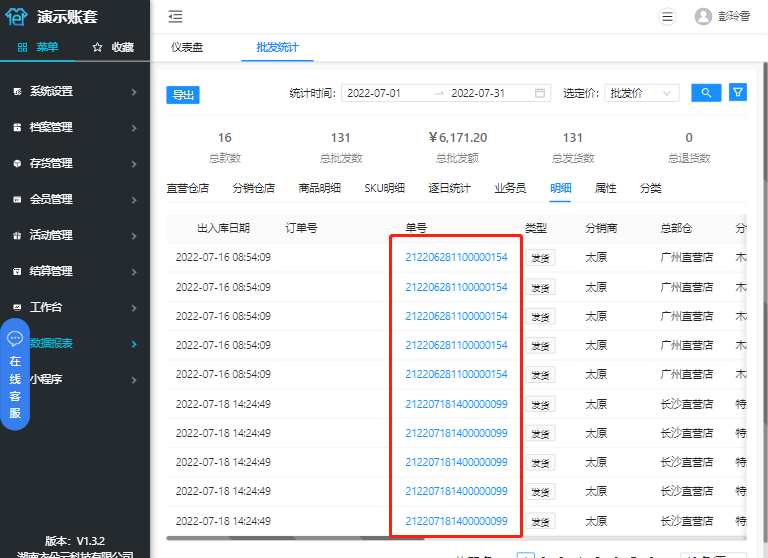Switch to the 业务员 tab

click(510, 188)
